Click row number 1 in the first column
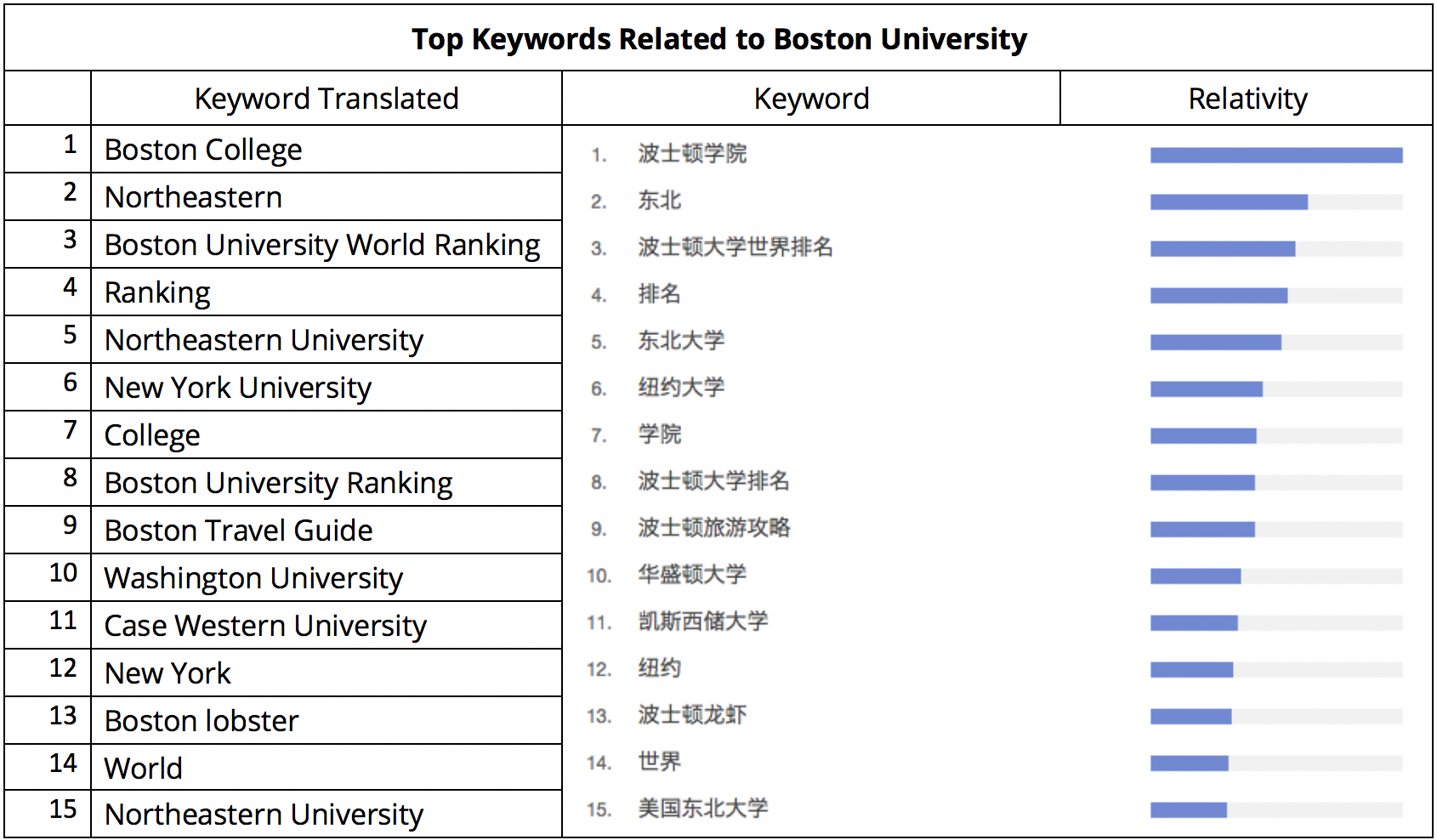The image size is (1437, 840). point(70,145)
